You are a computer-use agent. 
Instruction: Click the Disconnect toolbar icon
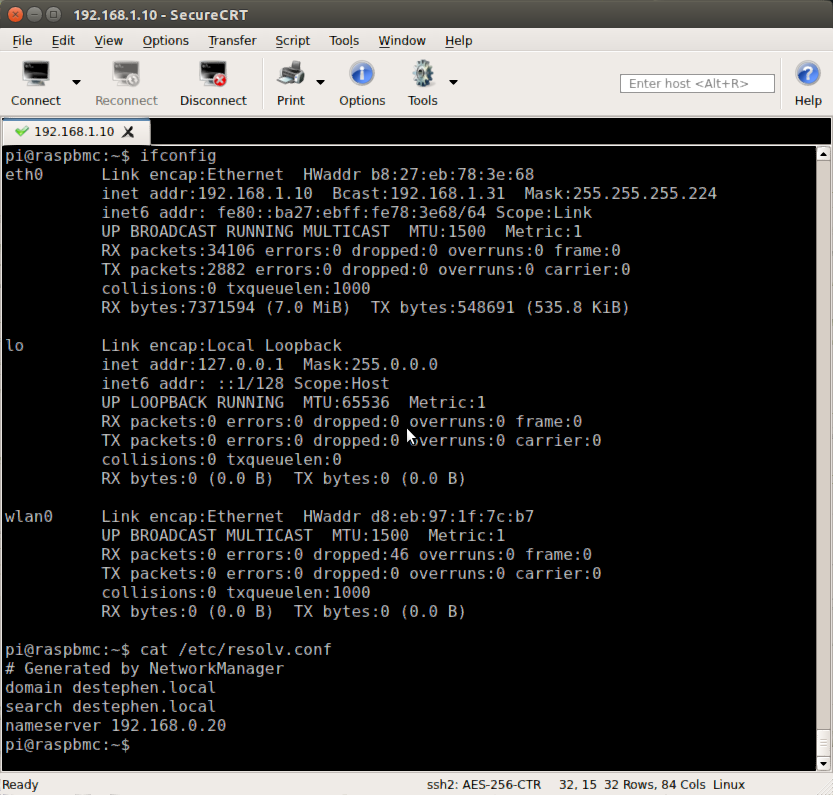click(213, 74)
